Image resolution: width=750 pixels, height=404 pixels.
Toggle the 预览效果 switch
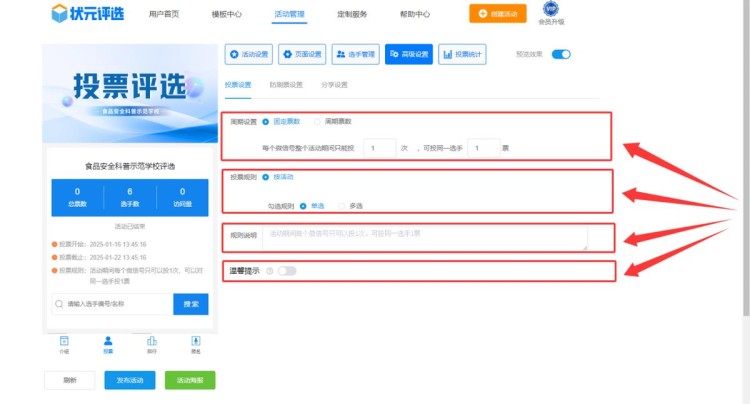(560, 54)
